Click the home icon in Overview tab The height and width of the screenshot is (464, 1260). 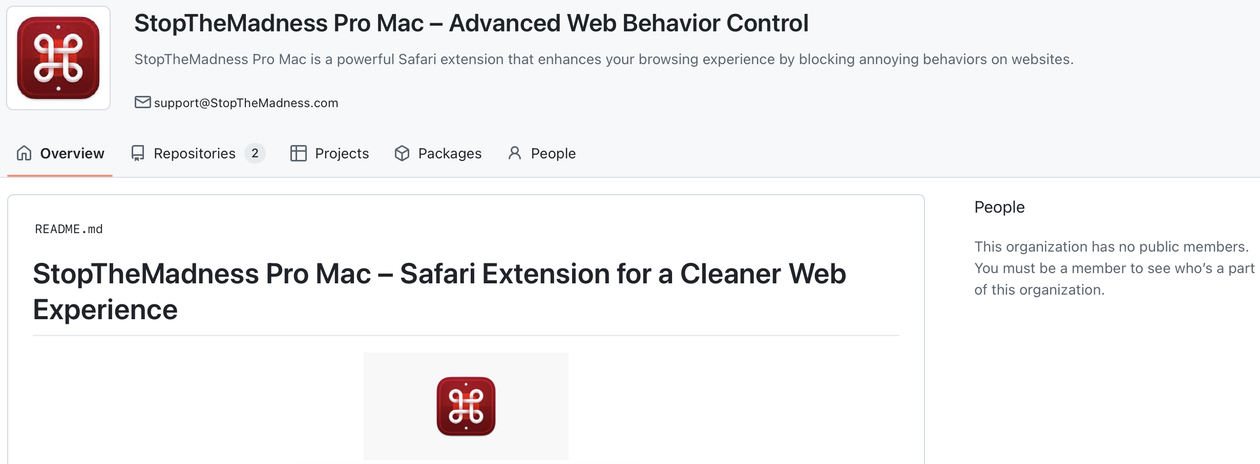(24, 153)
